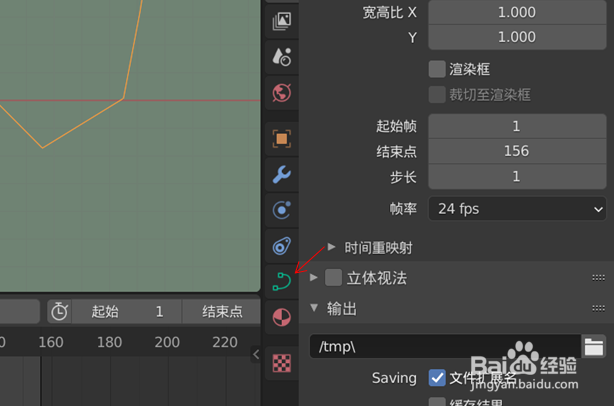Click frame 200 on timeline ruler

click(x=167, y=343)
